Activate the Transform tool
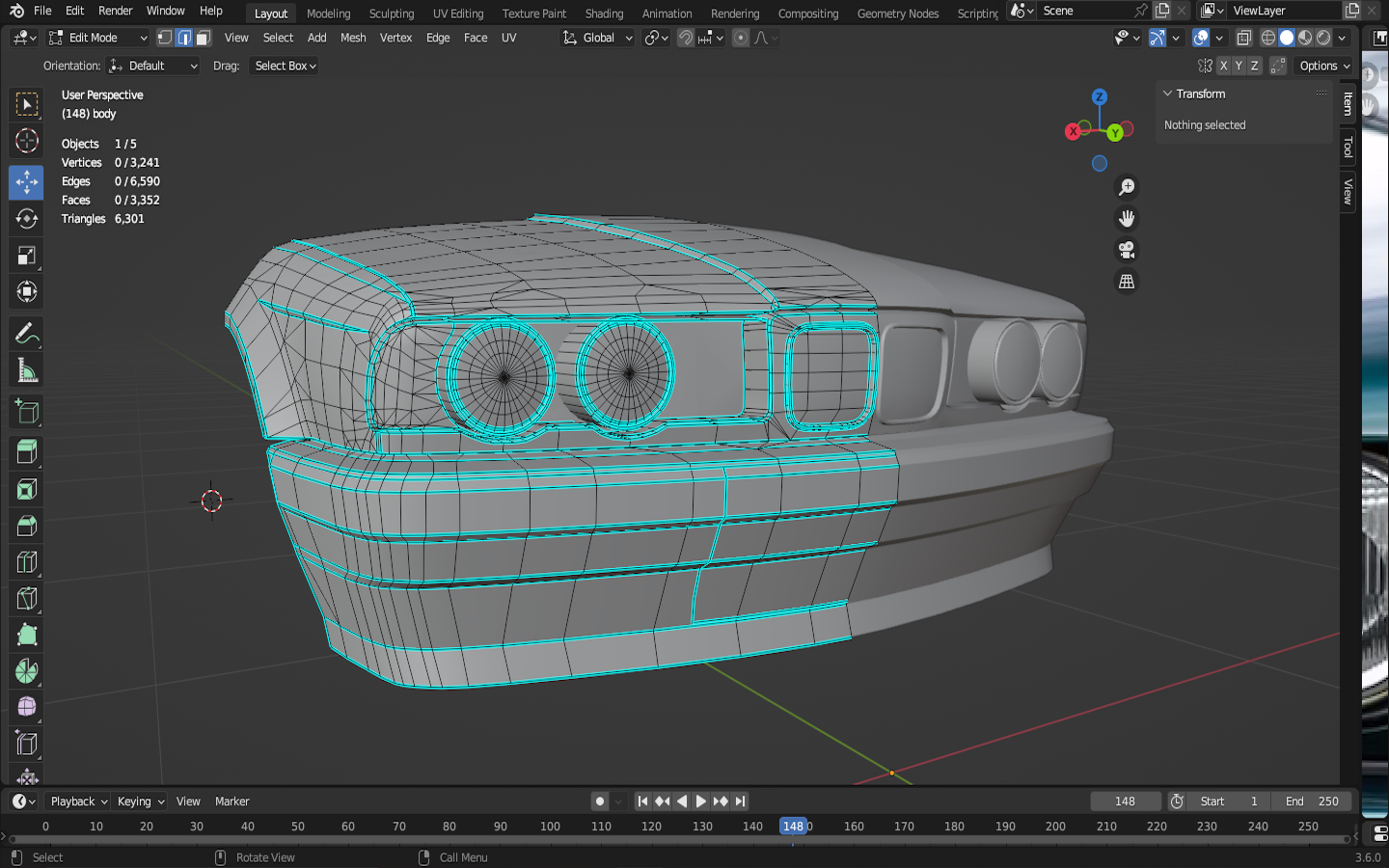The height and width of the screenshot is (868, 1389). point(26,291)
